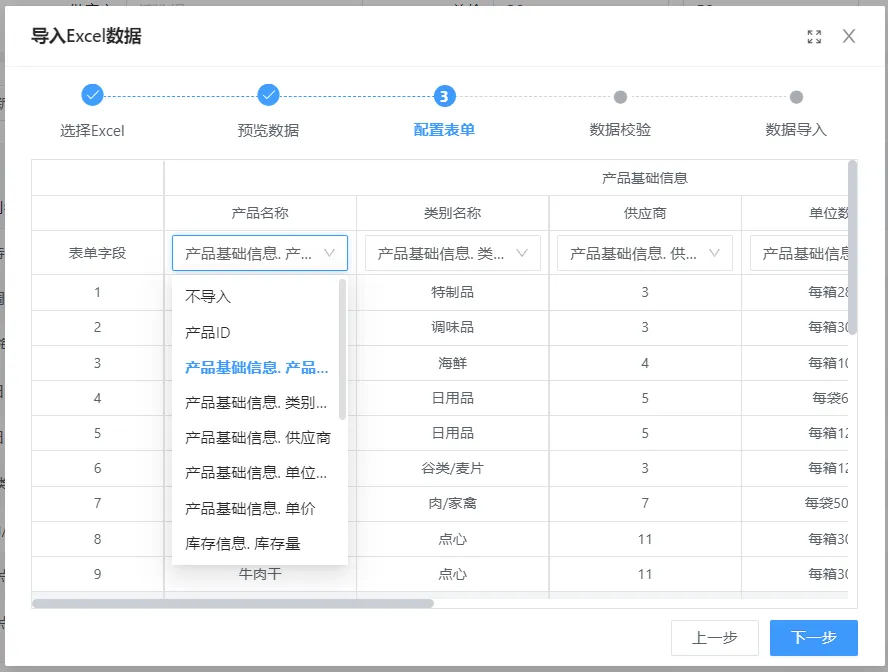Choose 库存信息. 库存量 option
Viewport: 888px width, 672px height.
click(243, 543)
